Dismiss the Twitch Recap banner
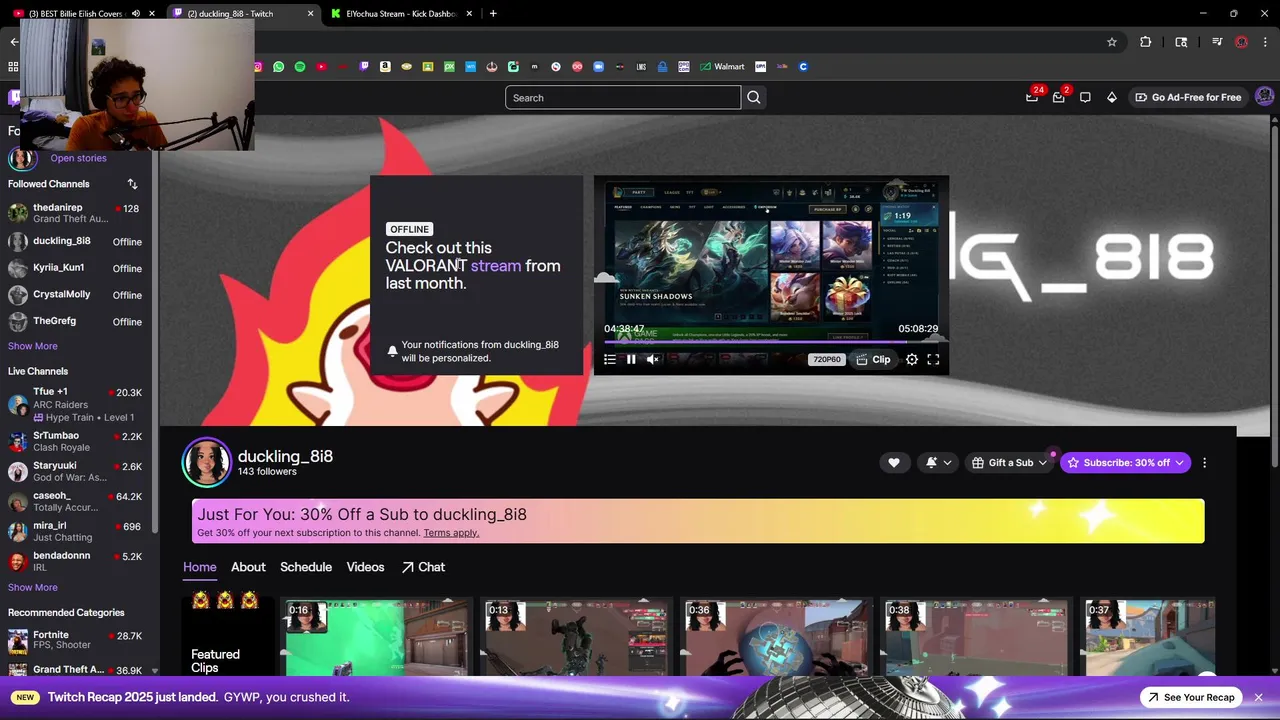This screenshot has height=720, width=1280. pyautogui.click(x=1258, y=697)
